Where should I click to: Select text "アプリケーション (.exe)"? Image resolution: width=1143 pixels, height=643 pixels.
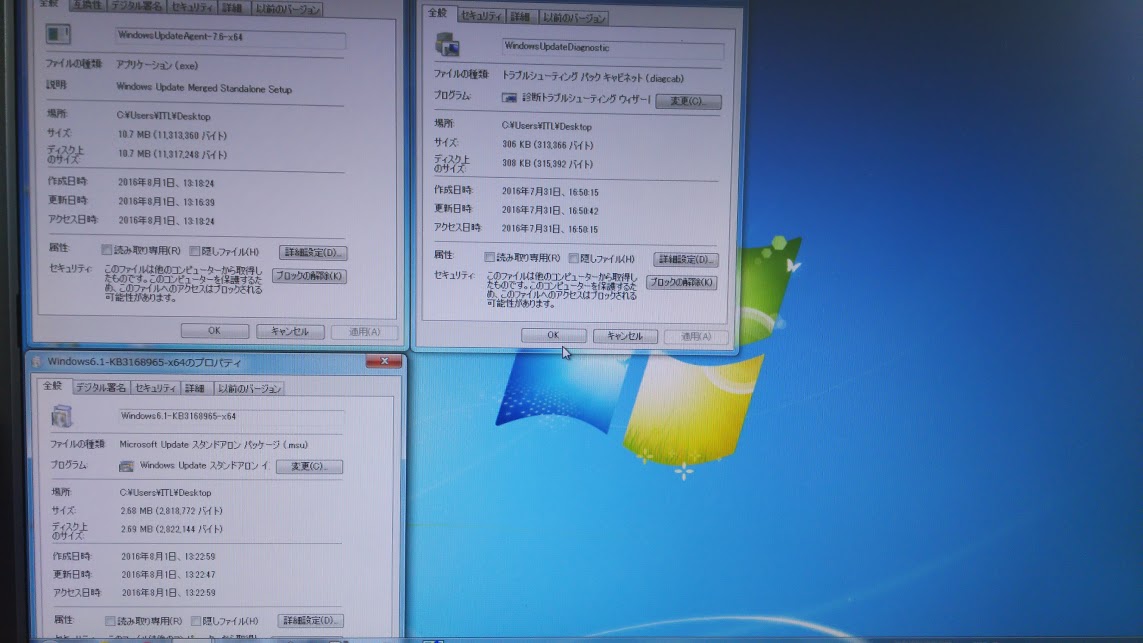pyautogui.click(x=157, y=66)
